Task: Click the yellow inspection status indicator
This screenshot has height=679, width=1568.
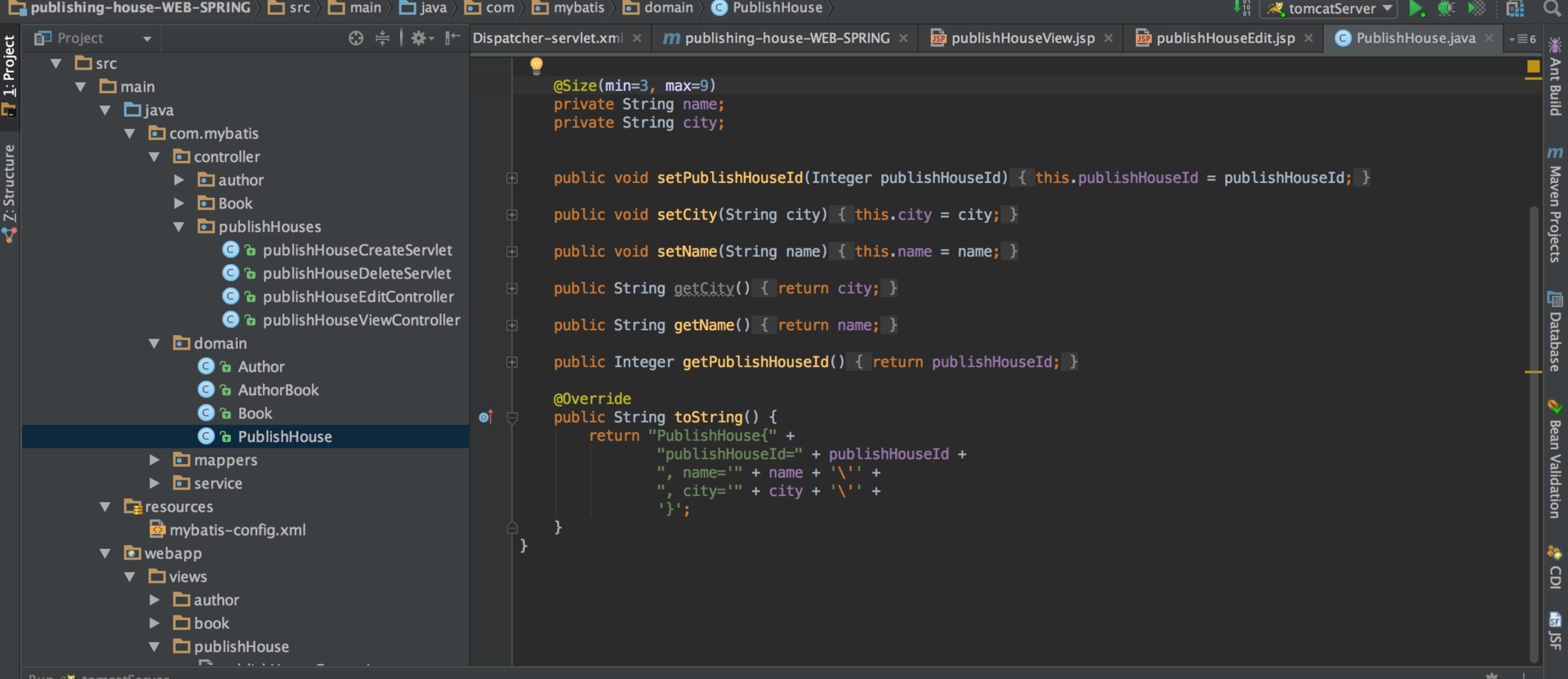Action: click(x=1534, y=67)
